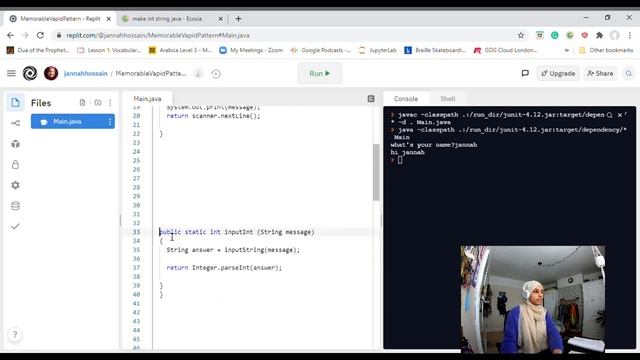This screenshot has height=360, width=640.
Task: Clear the console with X icon
Action: click(x=620, y=115)
